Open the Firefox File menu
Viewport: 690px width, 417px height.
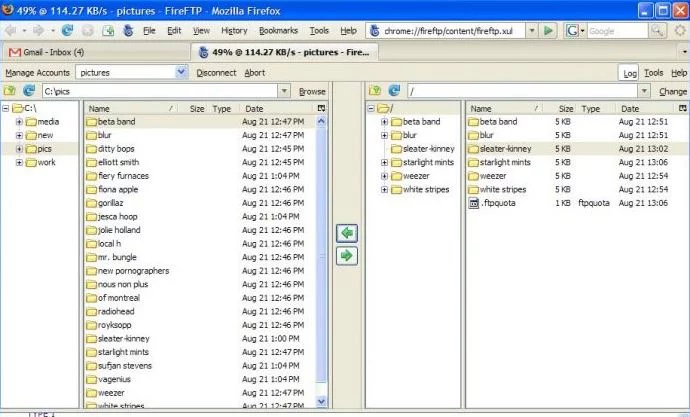[149, 30]
